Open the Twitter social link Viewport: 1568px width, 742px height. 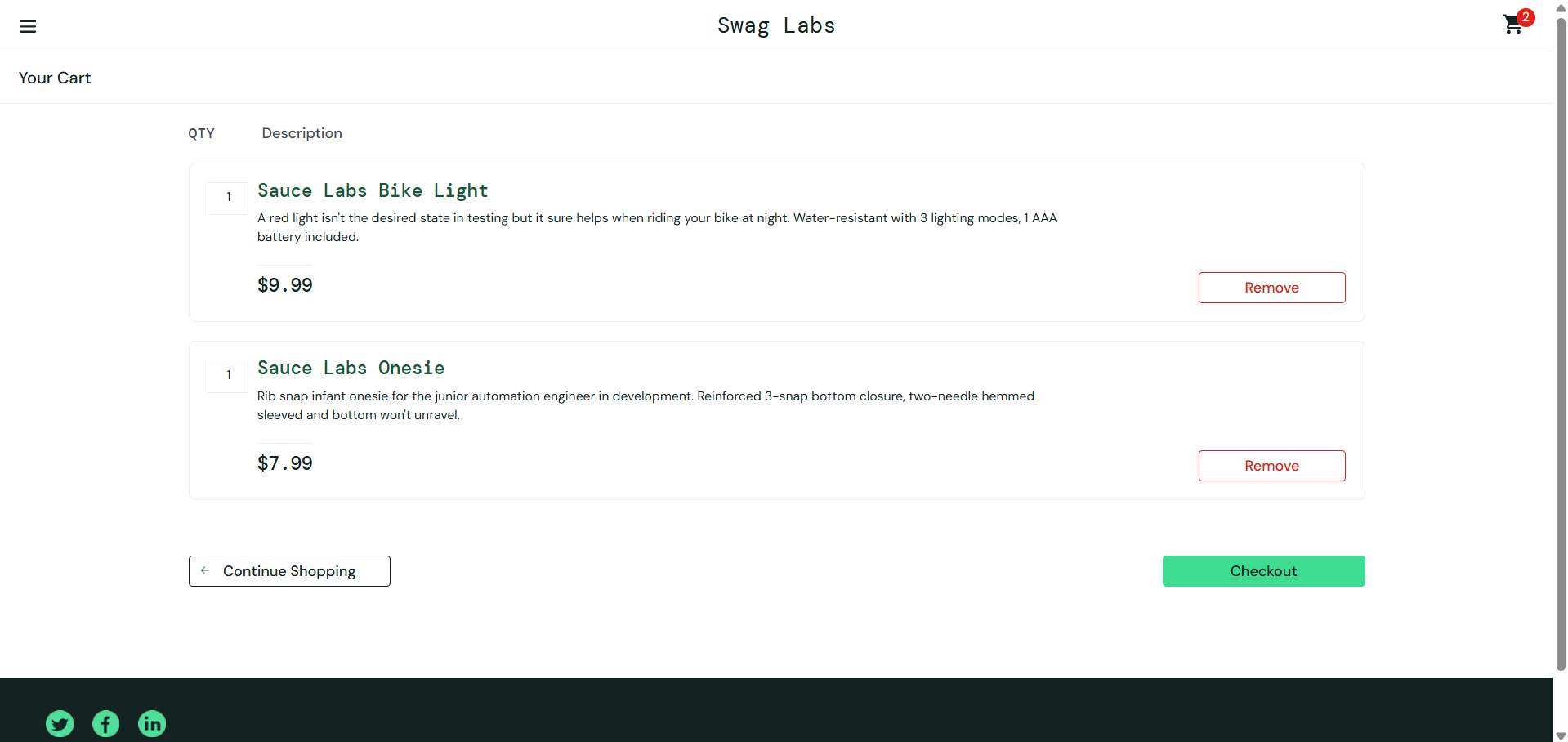point(60,723)
